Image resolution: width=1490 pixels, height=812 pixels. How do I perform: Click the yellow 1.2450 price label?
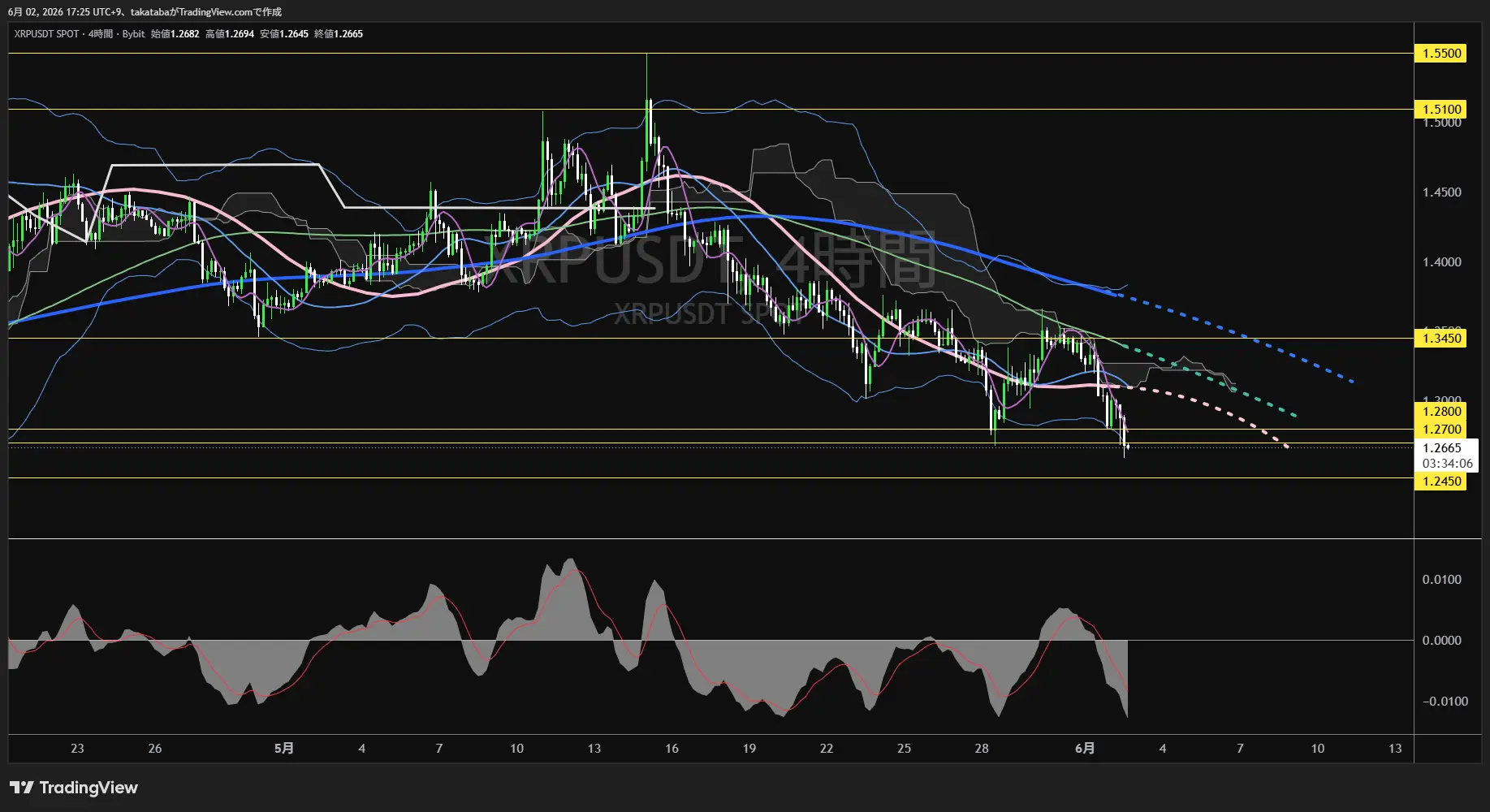tap(1441, 482)
